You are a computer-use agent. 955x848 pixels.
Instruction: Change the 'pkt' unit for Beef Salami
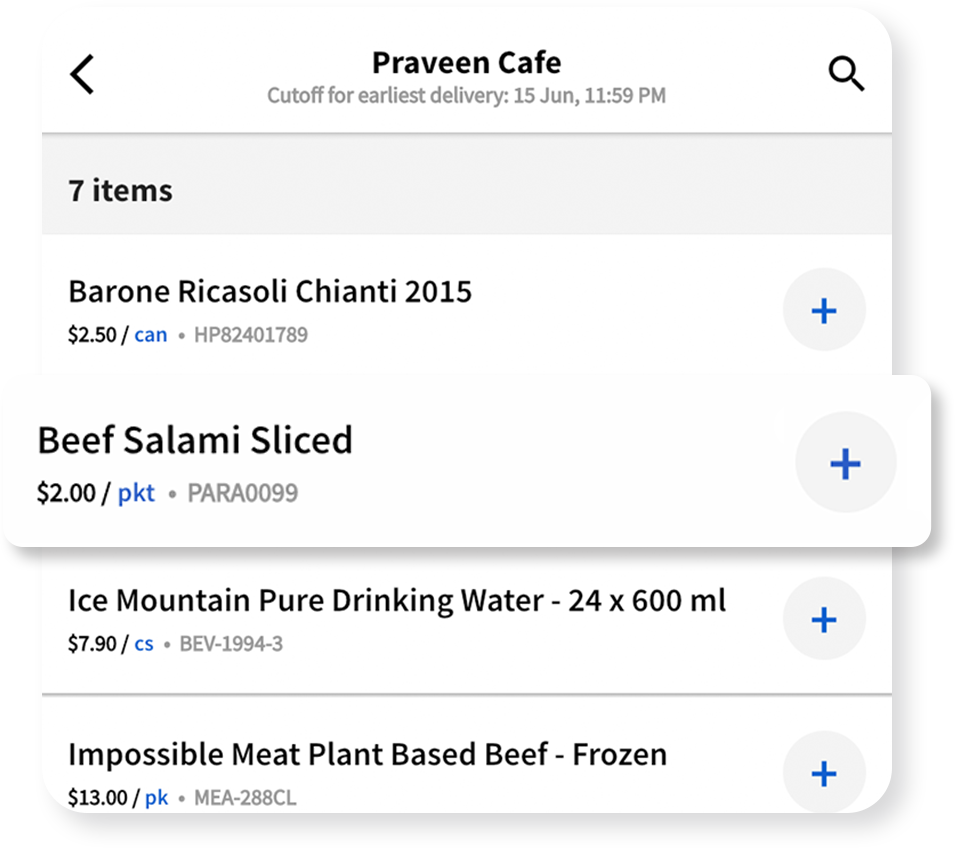(136, 492)
